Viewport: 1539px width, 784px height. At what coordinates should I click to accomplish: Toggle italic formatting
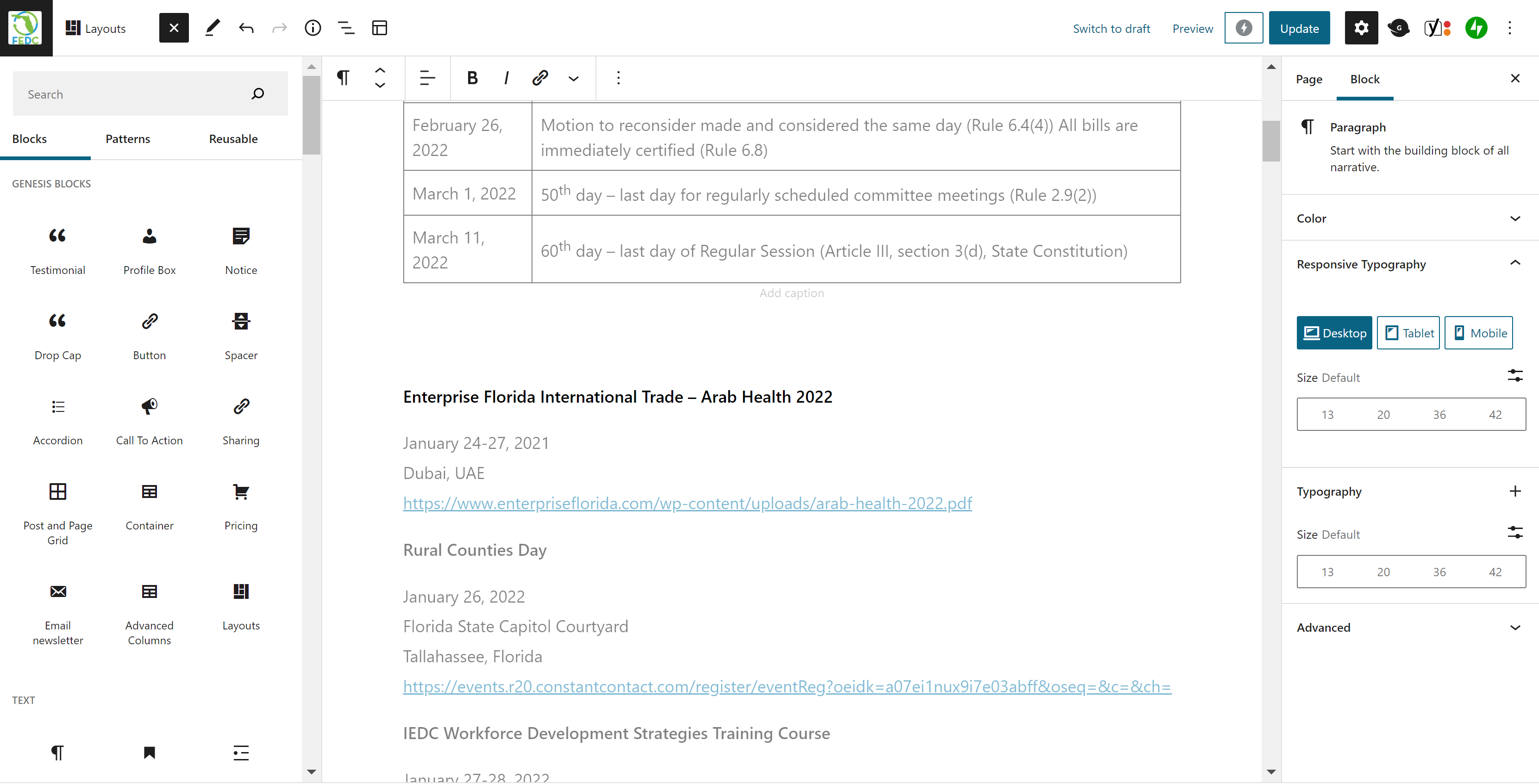506,78
